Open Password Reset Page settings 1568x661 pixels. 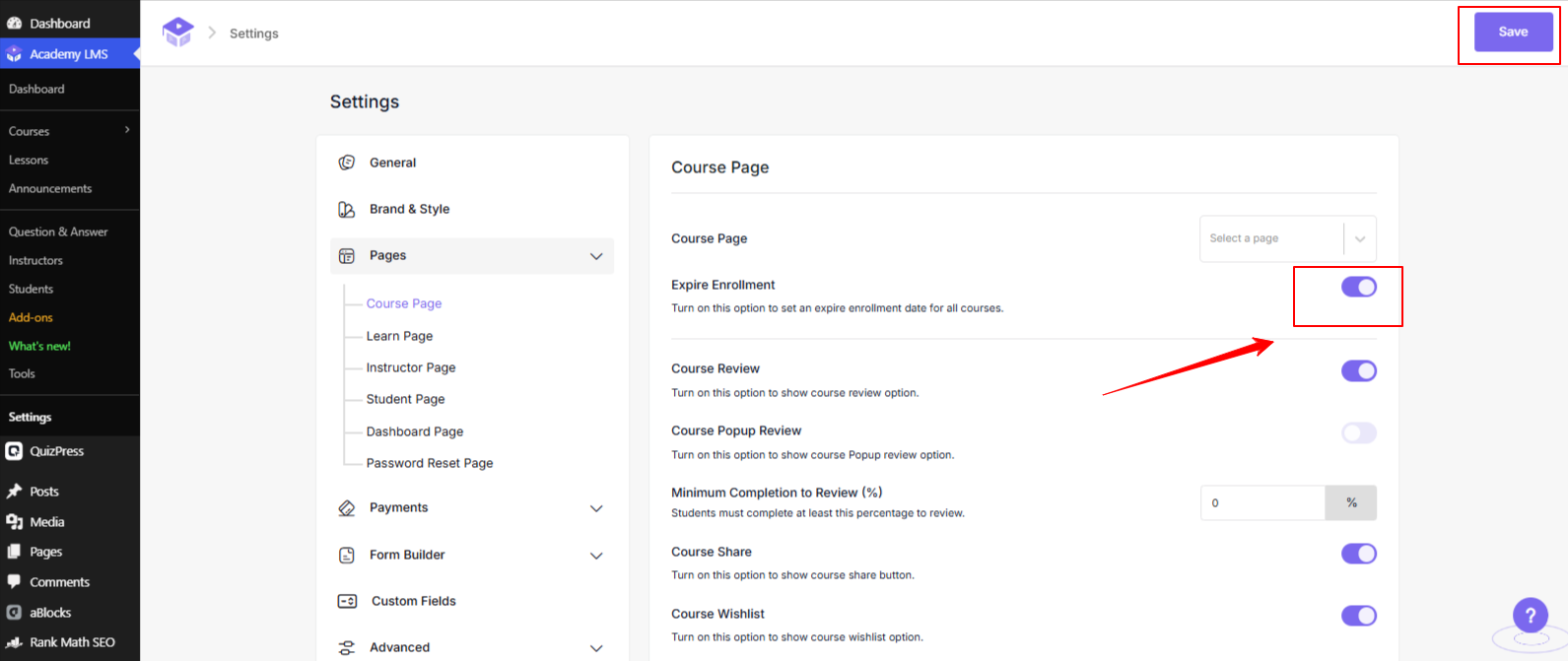pos(430,463)
